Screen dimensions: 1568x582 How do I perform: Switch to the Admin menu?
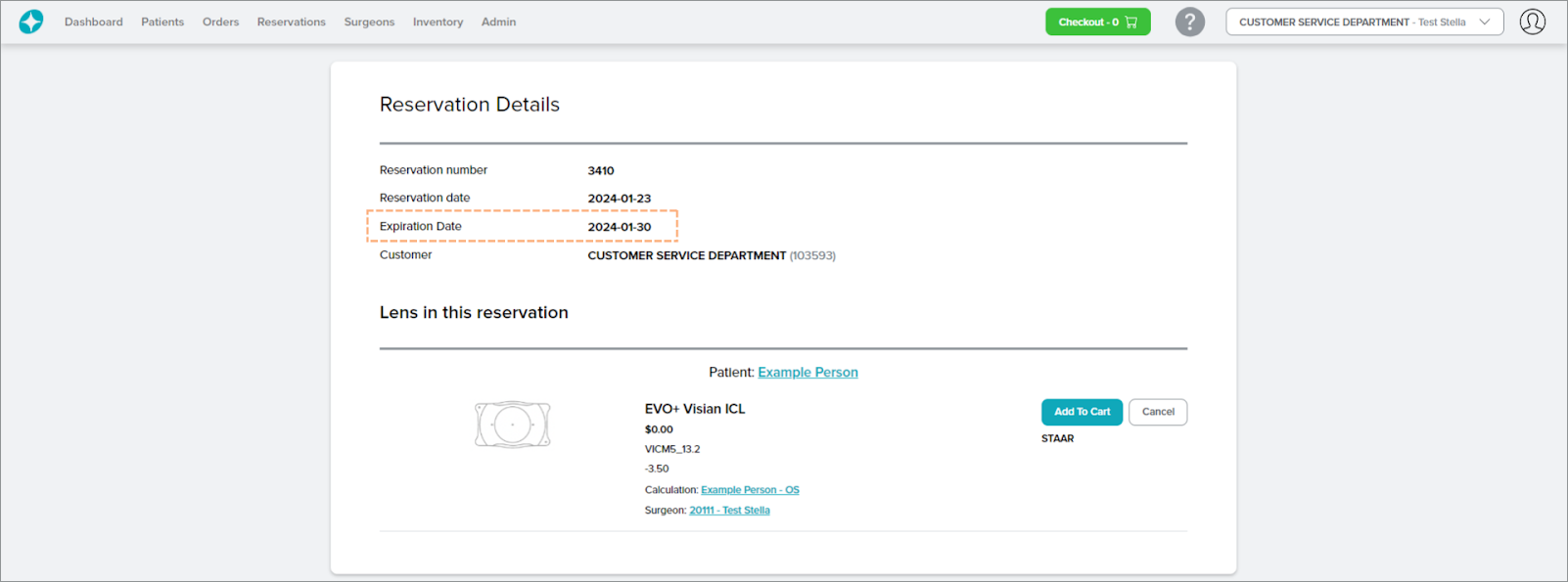point(498,22)
